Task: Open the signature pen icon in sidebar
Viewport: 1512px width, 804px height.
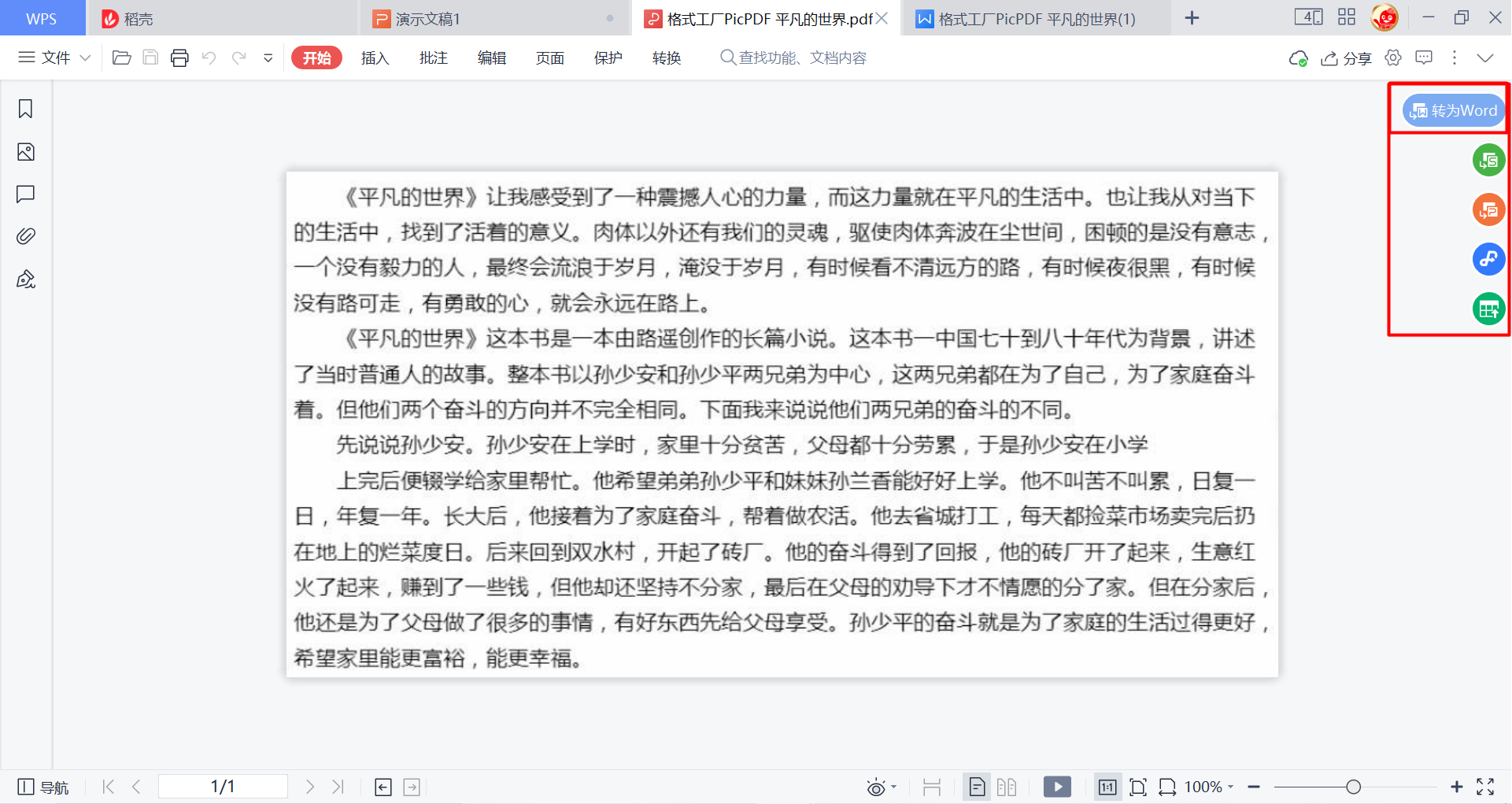Action: coord(26,280)
